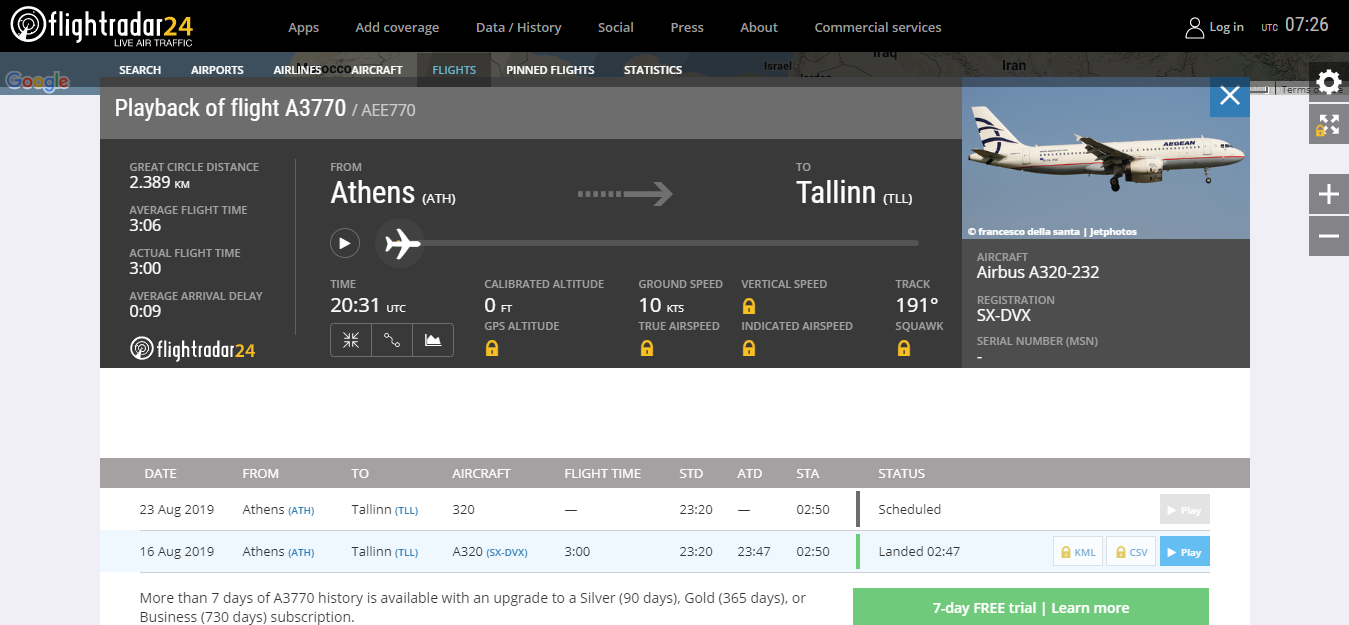The image size is (1349, 625).
Task: Open the altitude graph chart icon
Action: coord(433,340)
